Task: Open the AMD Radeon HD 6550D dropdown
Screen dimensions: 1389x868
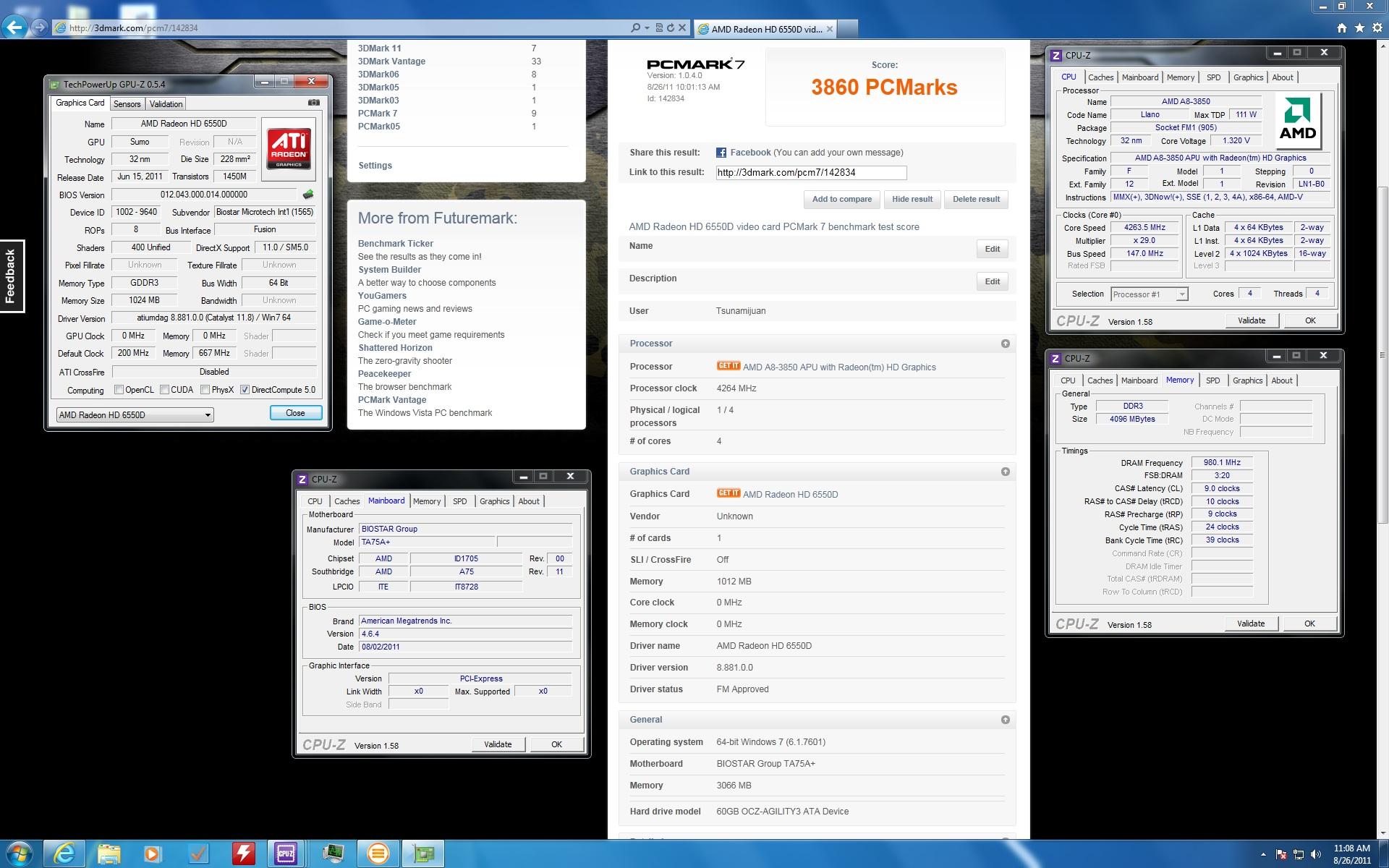Action: click(135, 414)
